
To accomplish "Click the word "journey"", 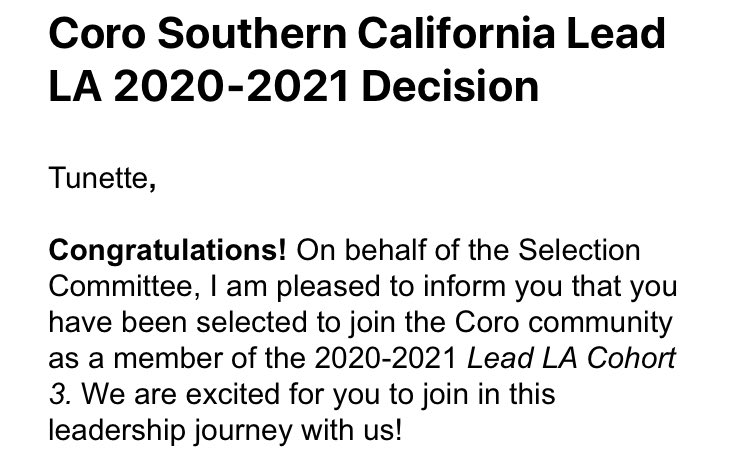I will pyautogui.click(x=243, y=432).
